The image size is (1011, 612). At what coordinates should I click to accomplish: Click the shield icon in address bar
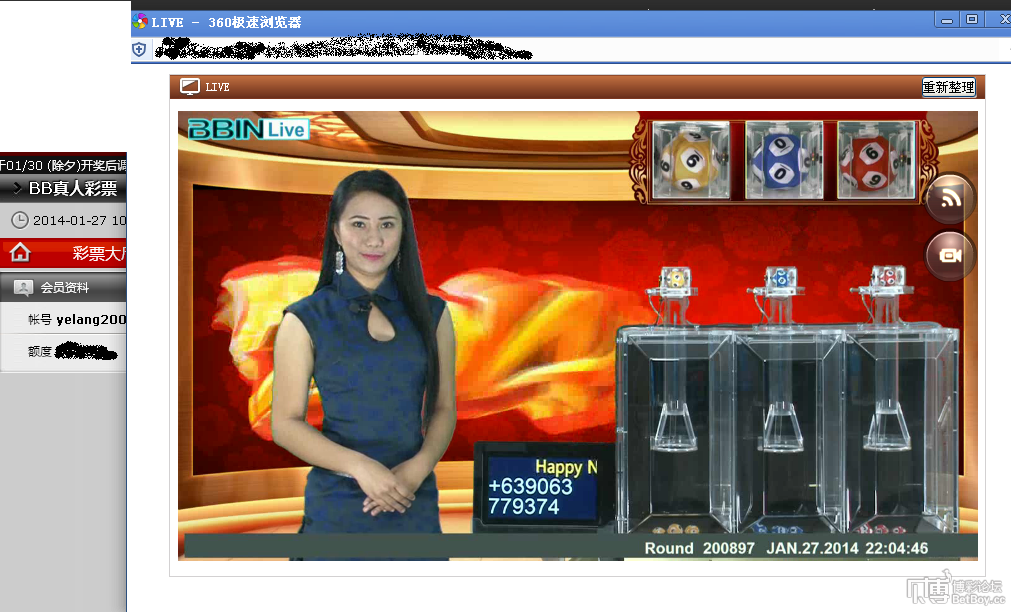click(x=139, y=50)
